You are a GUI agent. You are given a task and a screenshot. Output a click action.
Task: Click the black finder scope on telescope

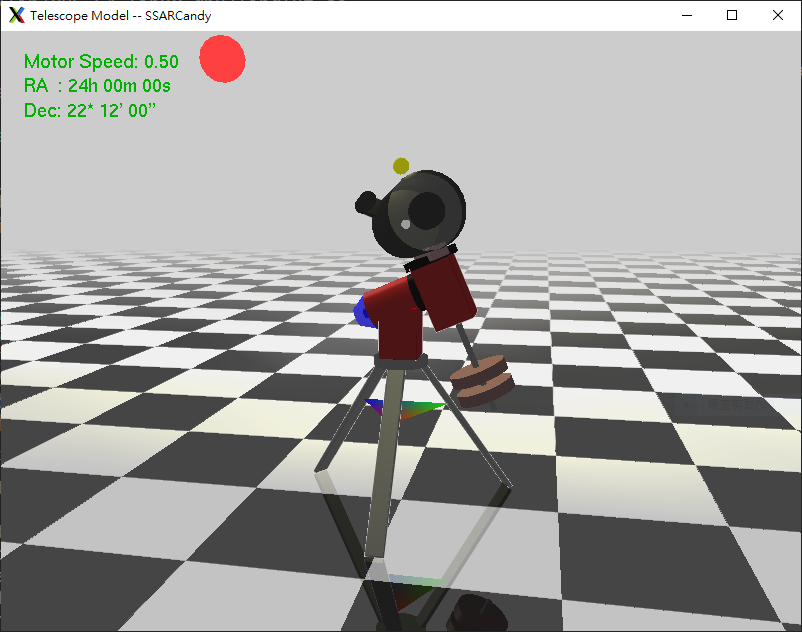[x=367, y=202]
